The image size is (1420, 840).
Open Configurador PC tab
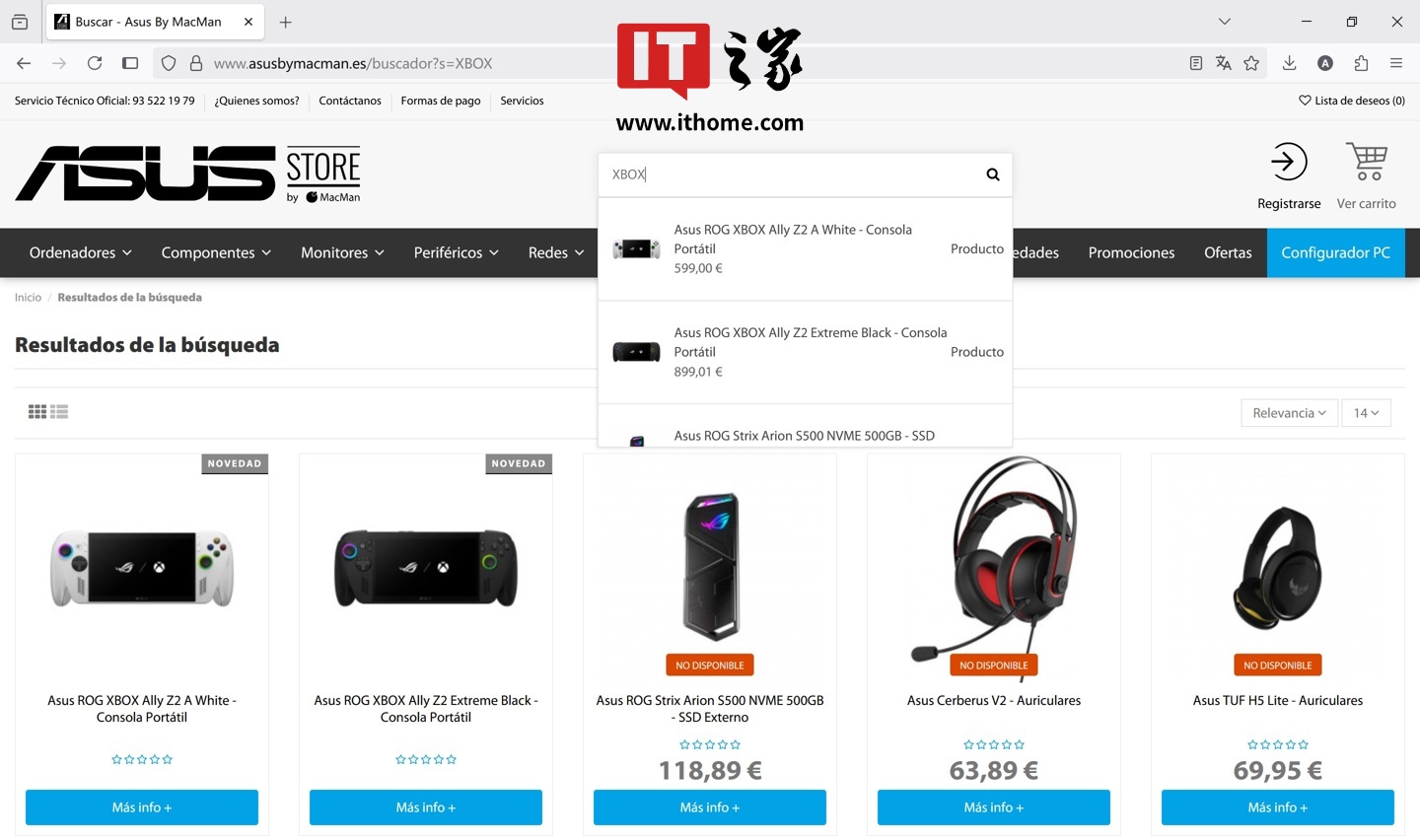tap(1335, 252)
